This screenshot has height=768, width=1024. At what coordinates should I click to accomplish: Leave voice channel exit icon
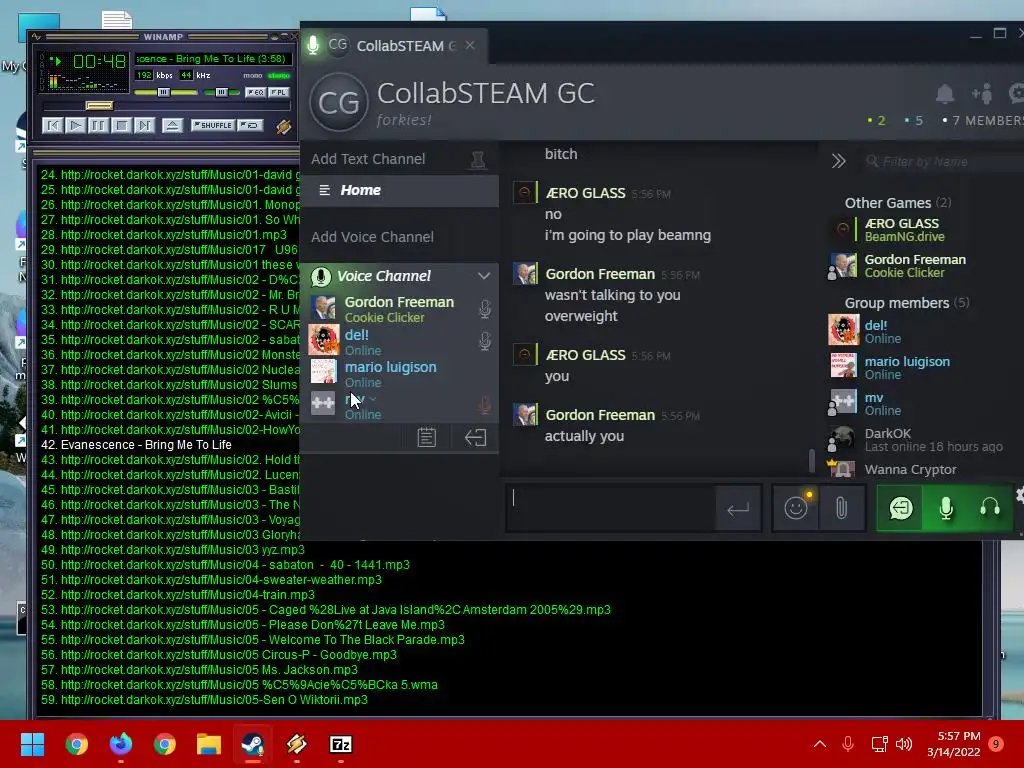pos(475,438)
